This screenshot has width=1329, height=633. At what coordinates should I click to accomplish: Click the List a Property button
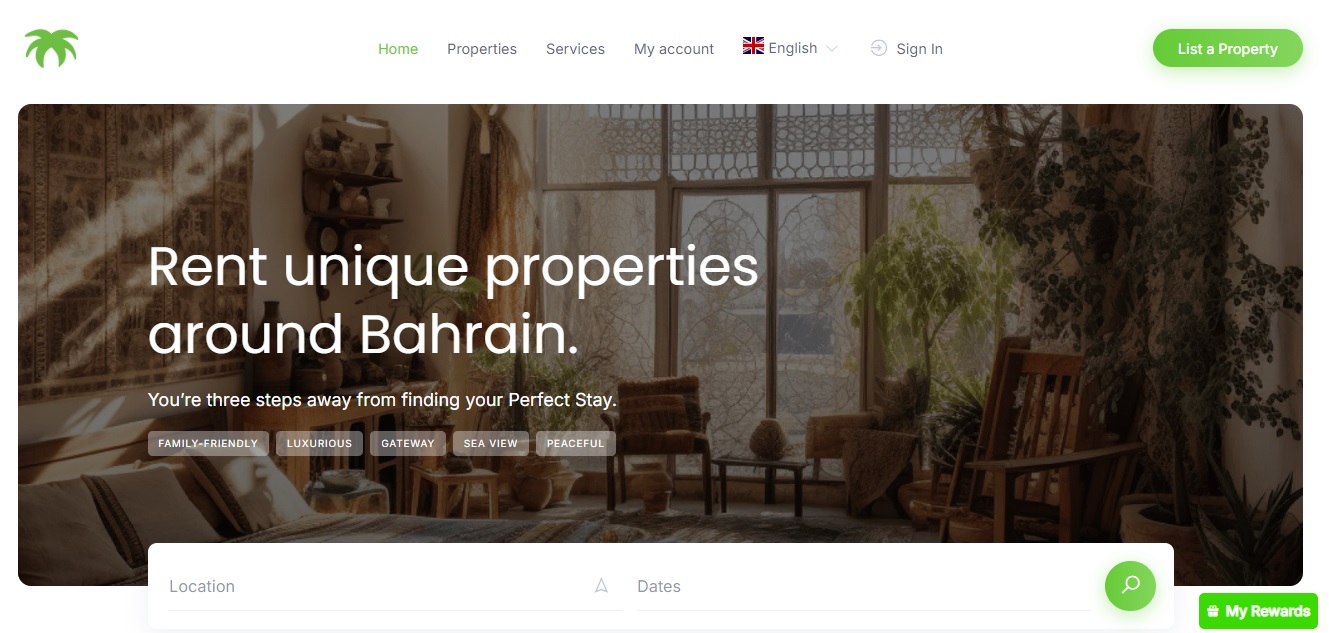tap(1228, 48)
